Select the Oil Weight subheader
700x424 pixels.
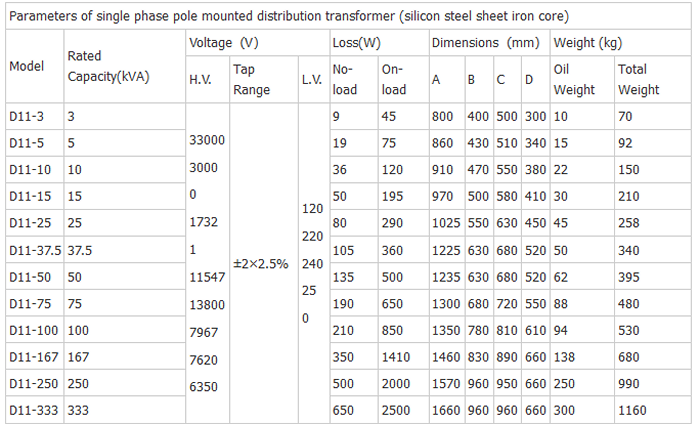click(x=574, y=79)
